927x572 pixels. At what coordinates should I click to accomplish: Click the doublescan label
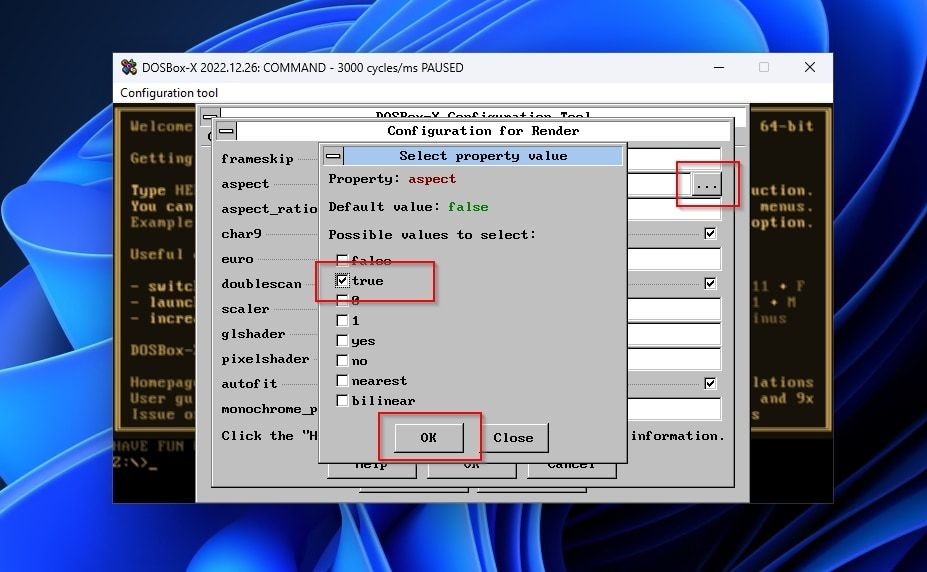(x=261, y=284)
